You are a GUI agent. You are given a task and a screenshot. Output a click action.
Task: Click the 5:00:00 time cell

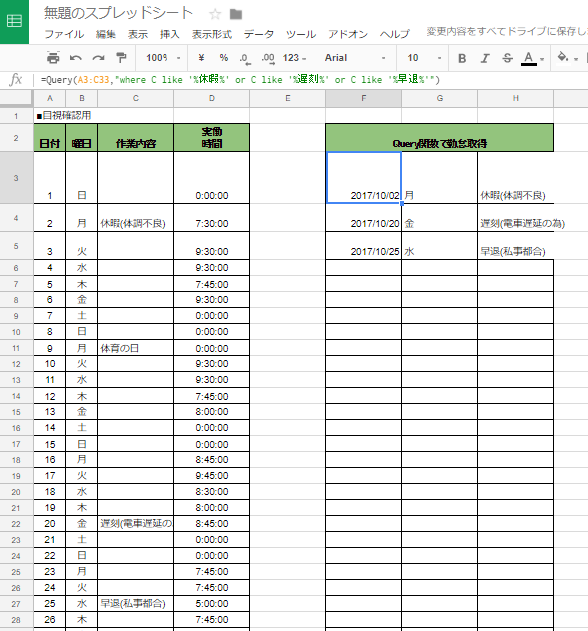[212, 604]
